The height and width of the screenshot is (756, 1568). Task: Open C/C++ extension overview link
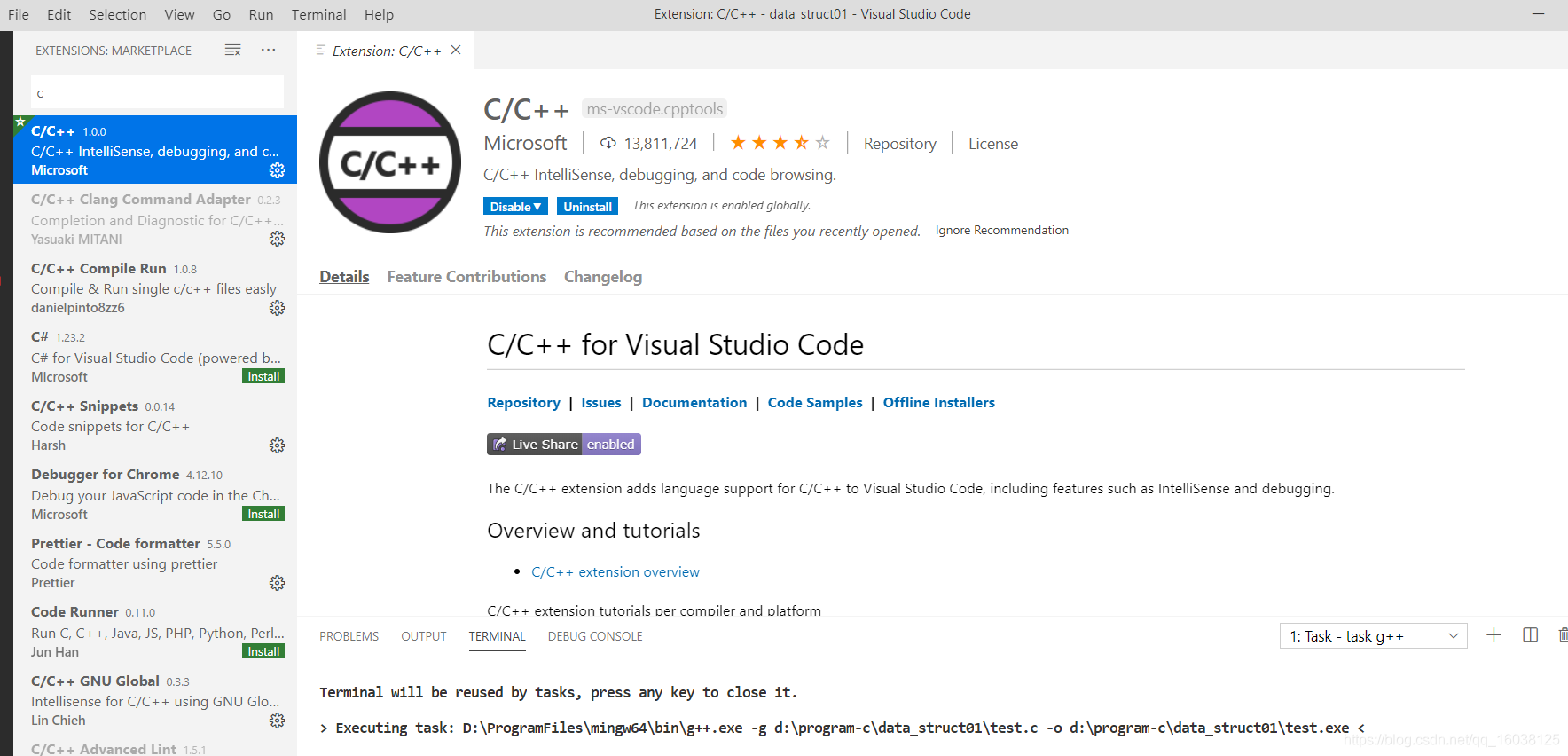tap(615, 572)
